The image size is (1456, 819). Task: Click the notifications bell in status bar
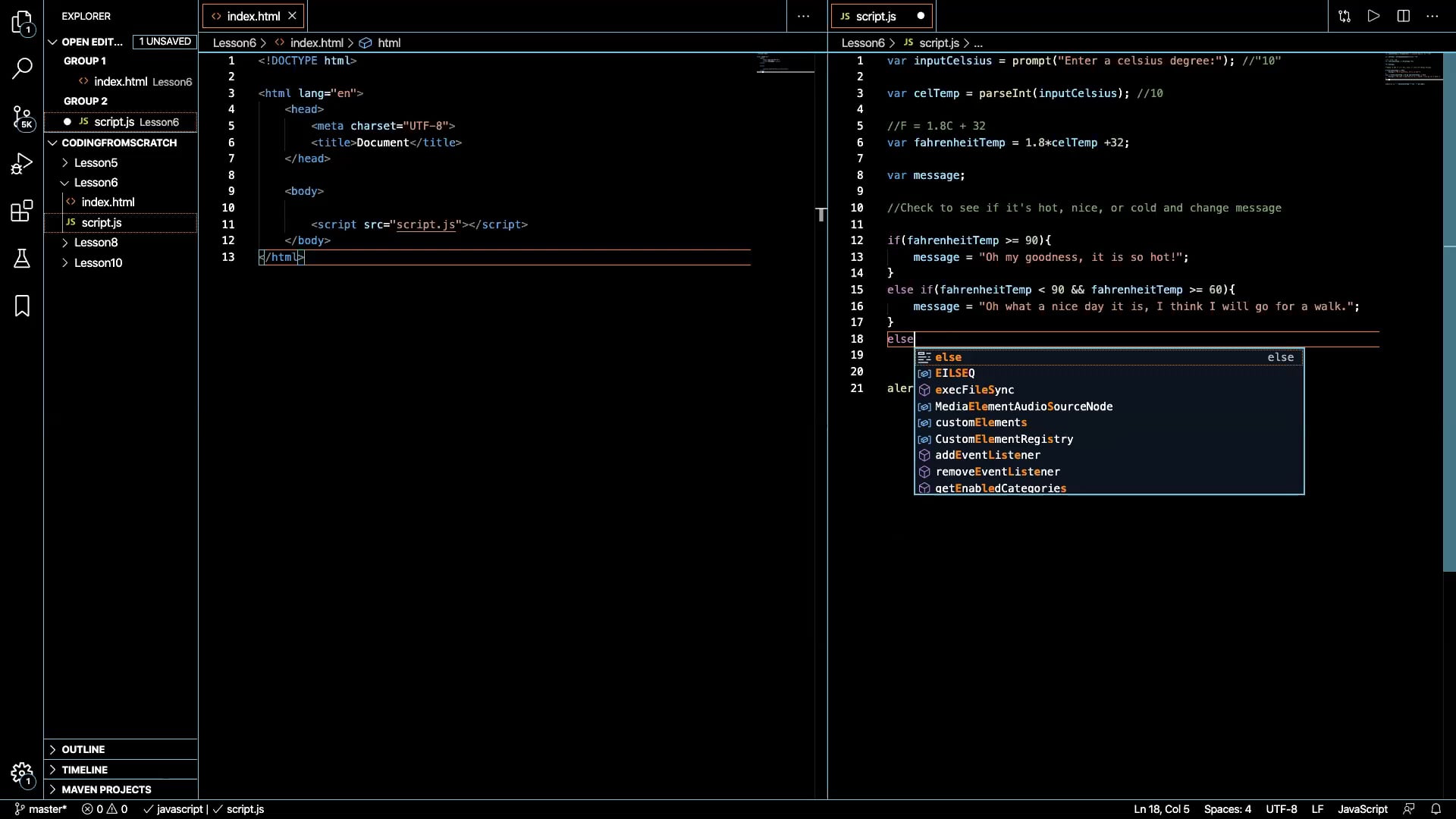tap(1436, 809)
